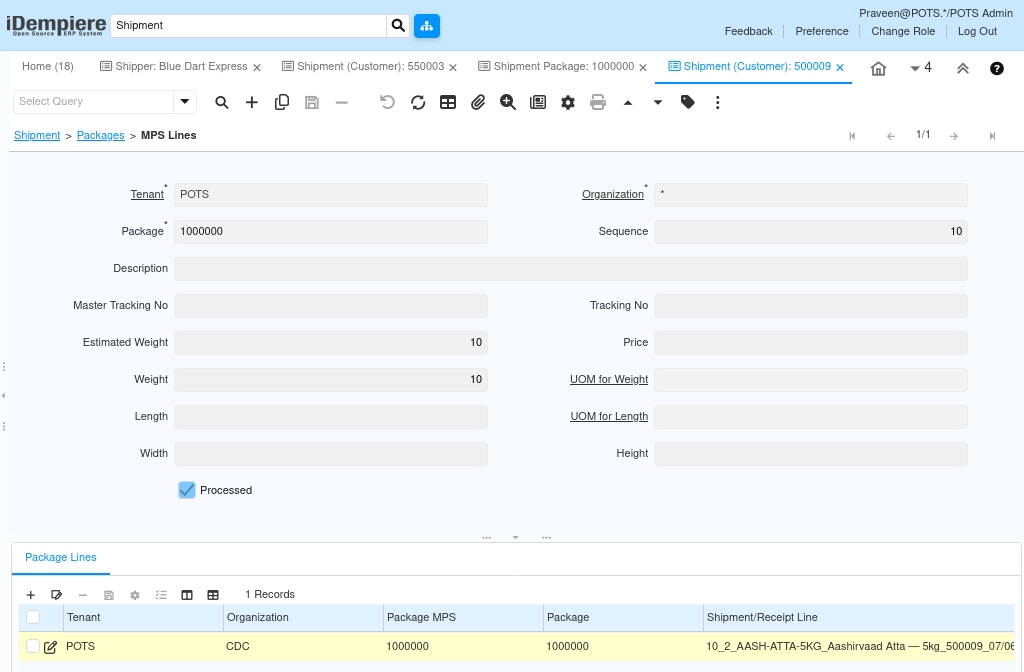Viewport: 1024px width, 672px height.
Task: Click the Tenant field label link
Action: tap(147, 195)
